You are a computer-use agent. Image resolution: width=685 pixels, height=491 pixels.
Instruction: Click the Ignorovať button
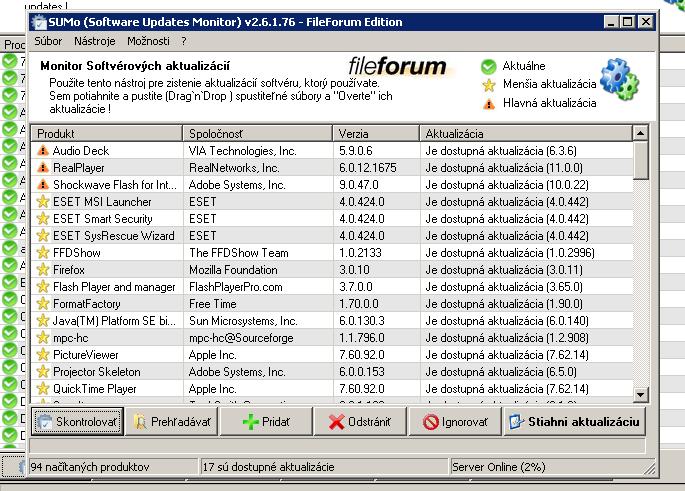point(456,422)
